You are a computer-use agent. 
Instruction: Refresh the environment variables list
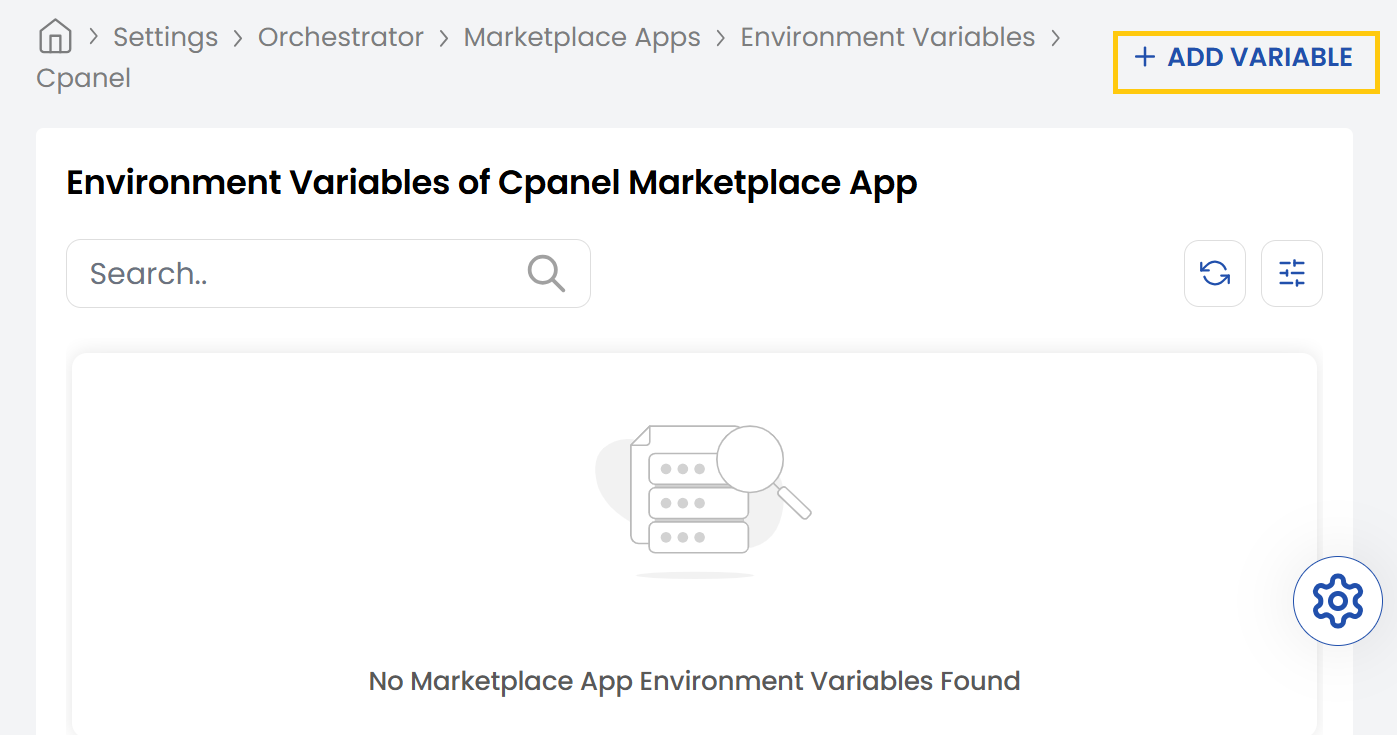point(1214,273)
